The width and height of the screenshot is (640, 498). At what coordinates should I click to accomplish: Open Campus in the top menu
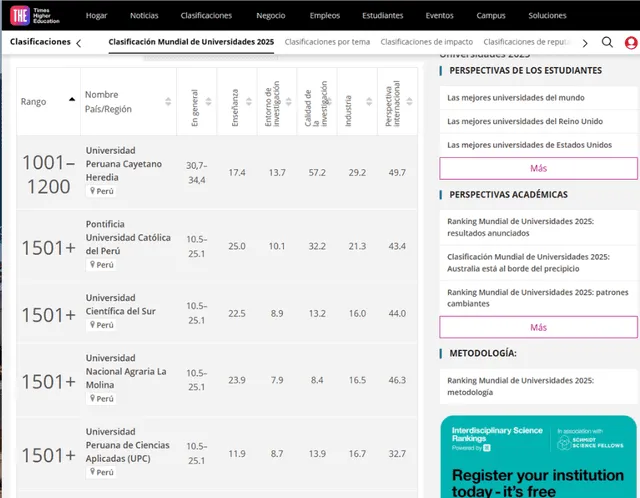[491, 16]
